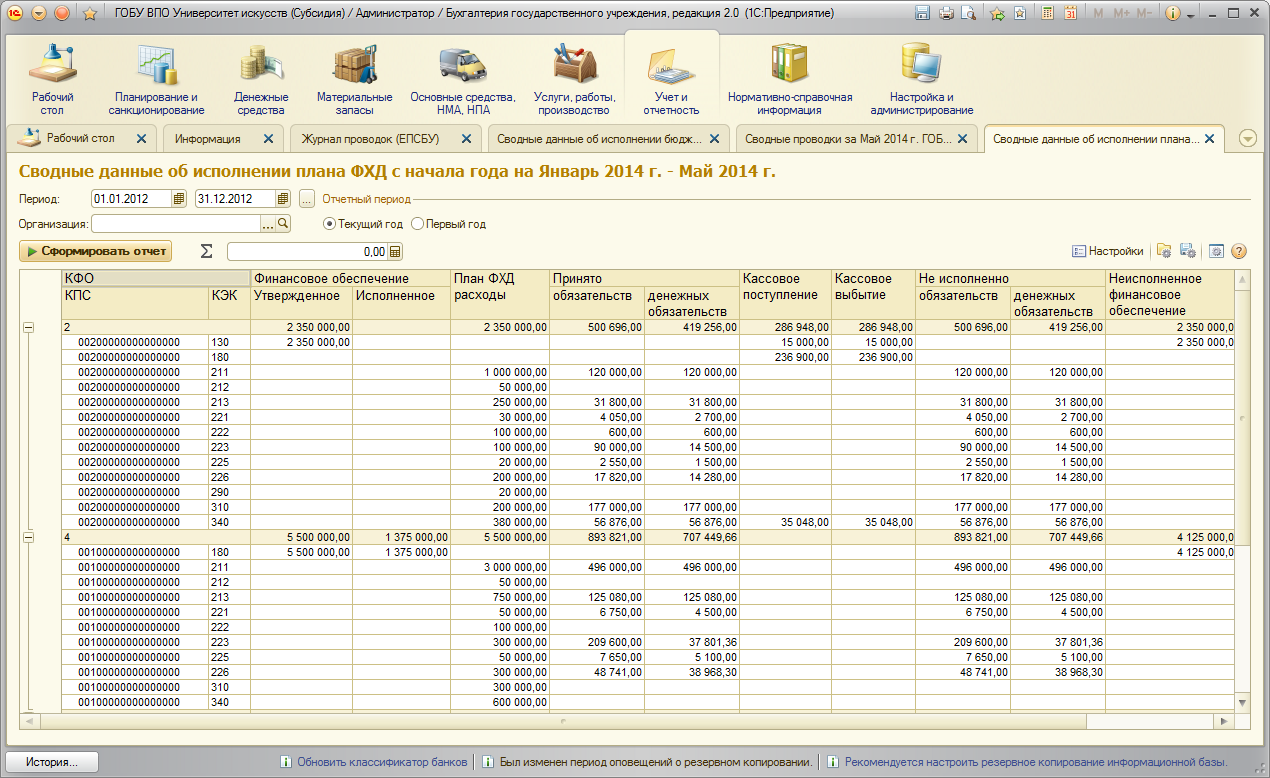Screen dimensions: 1270x778
Task: Open help question mark icon
Action: click(x=1239, y=251)
